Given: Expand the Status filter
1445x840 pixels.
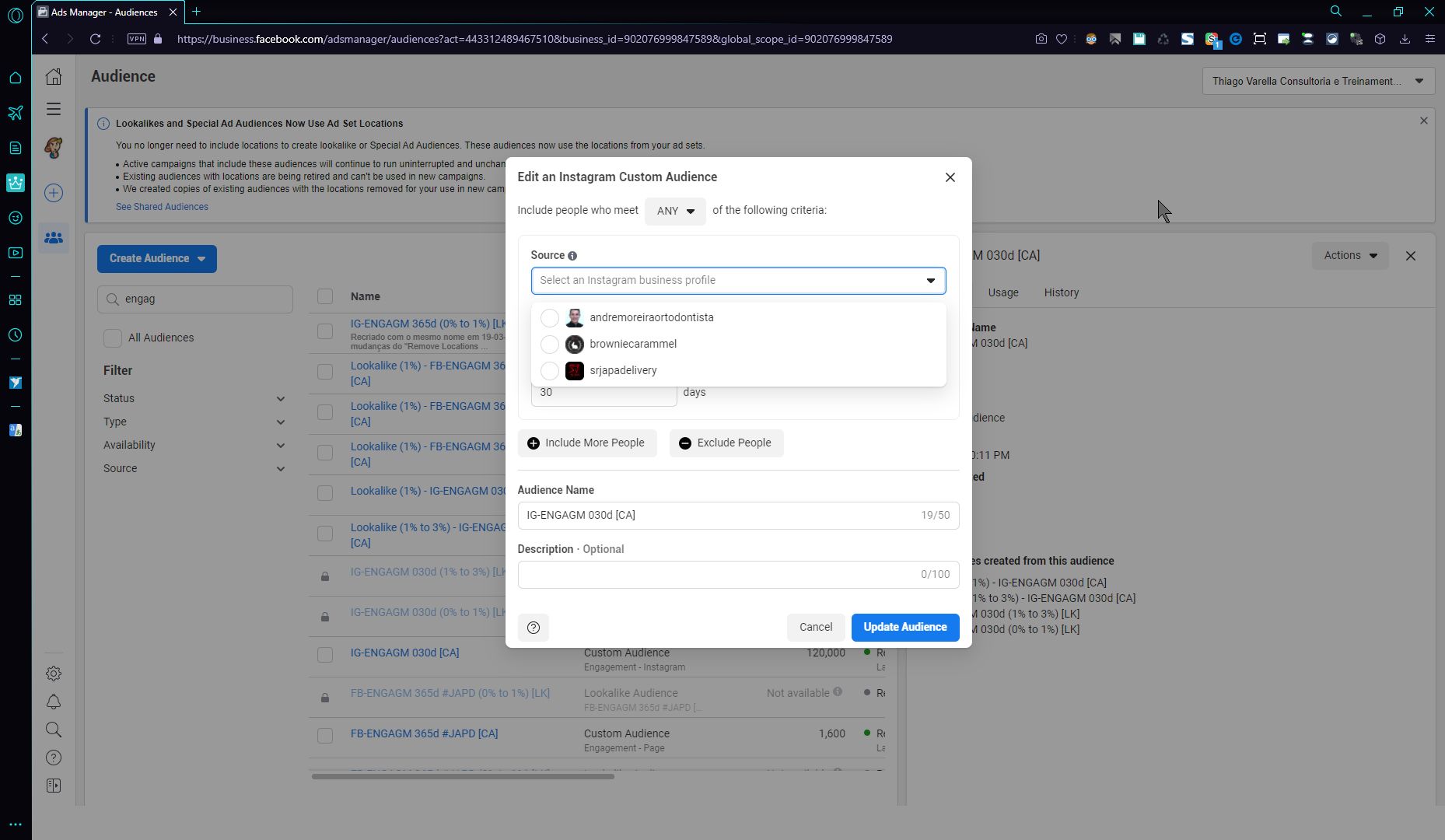Looking at the screenshot, I should [194, 398].
